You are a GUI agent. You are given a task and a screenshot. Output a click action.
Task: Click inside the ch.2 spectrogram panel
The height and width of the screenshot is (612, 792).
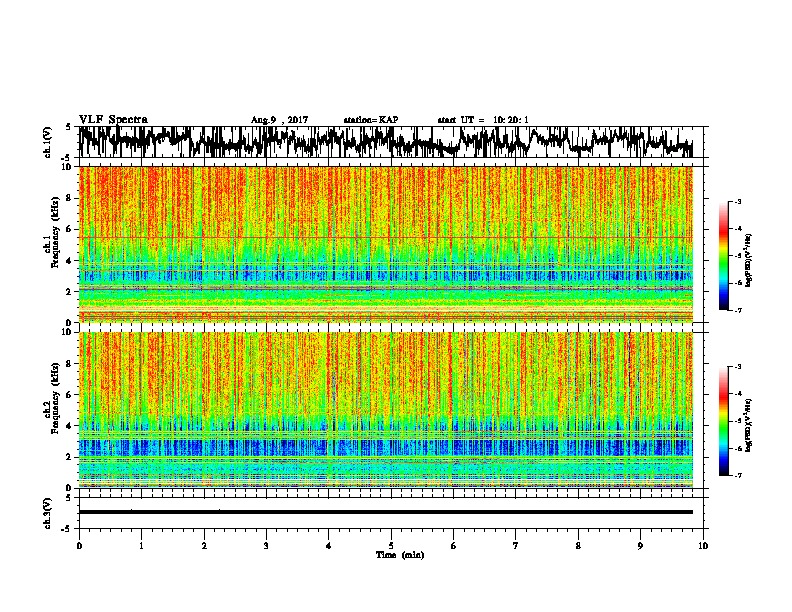[386, 410]
